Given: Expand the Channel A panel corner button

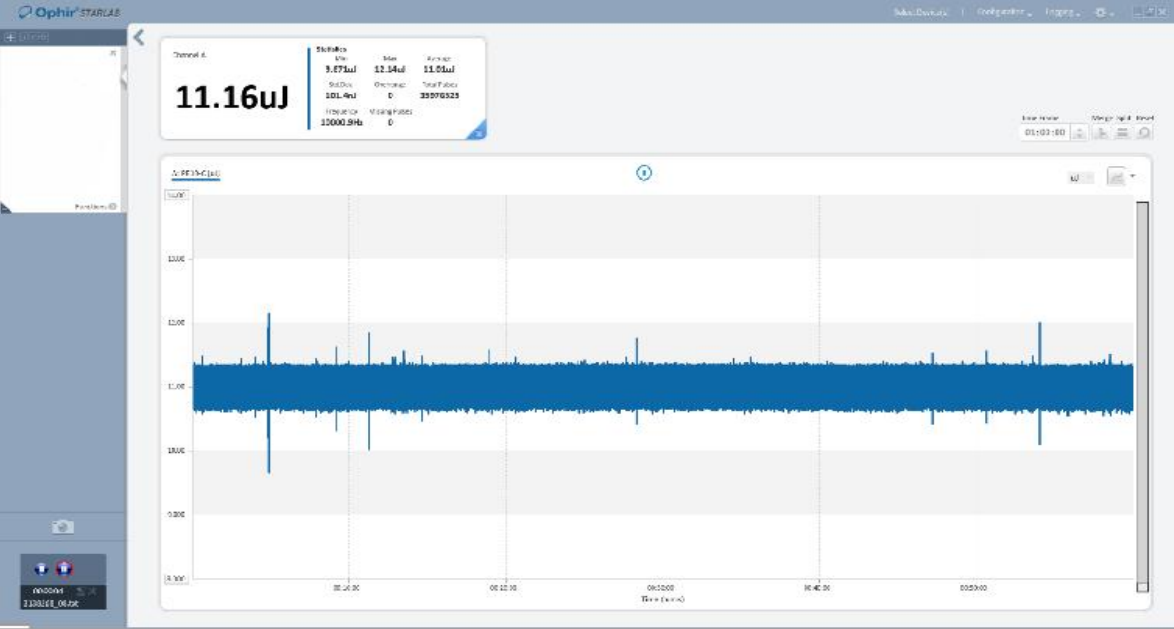Looking at the screenshot, I should 478,131.
